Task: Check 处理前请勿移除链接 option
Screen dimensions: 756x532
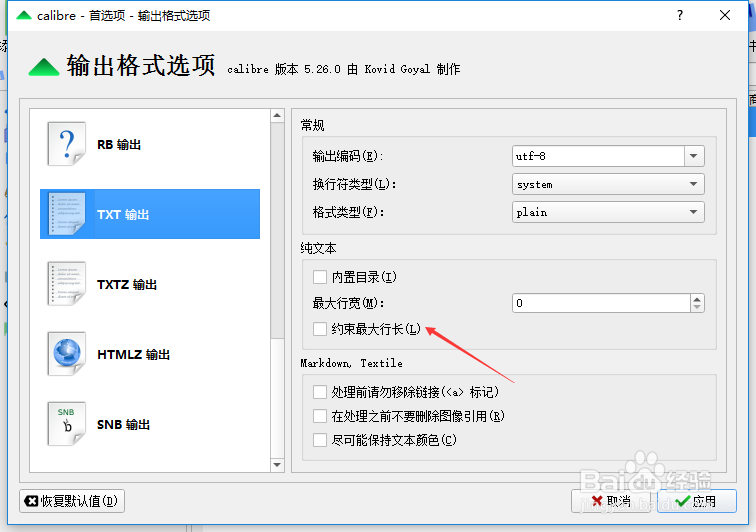Action: 320,392
